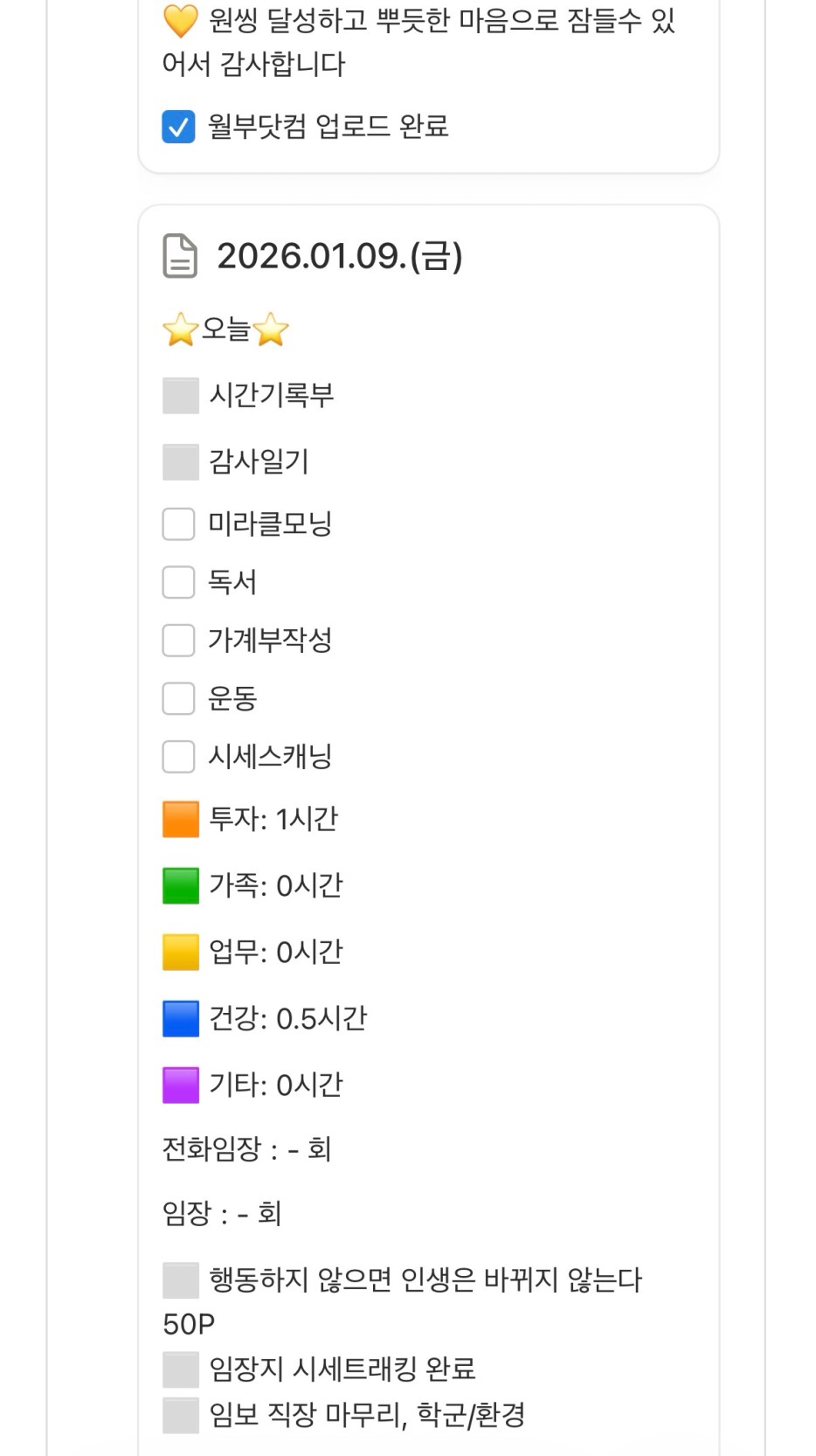816x1456 pixels.
Task: Toggle the 시세스캐닝 checkbox
Action: click(179, 757)
